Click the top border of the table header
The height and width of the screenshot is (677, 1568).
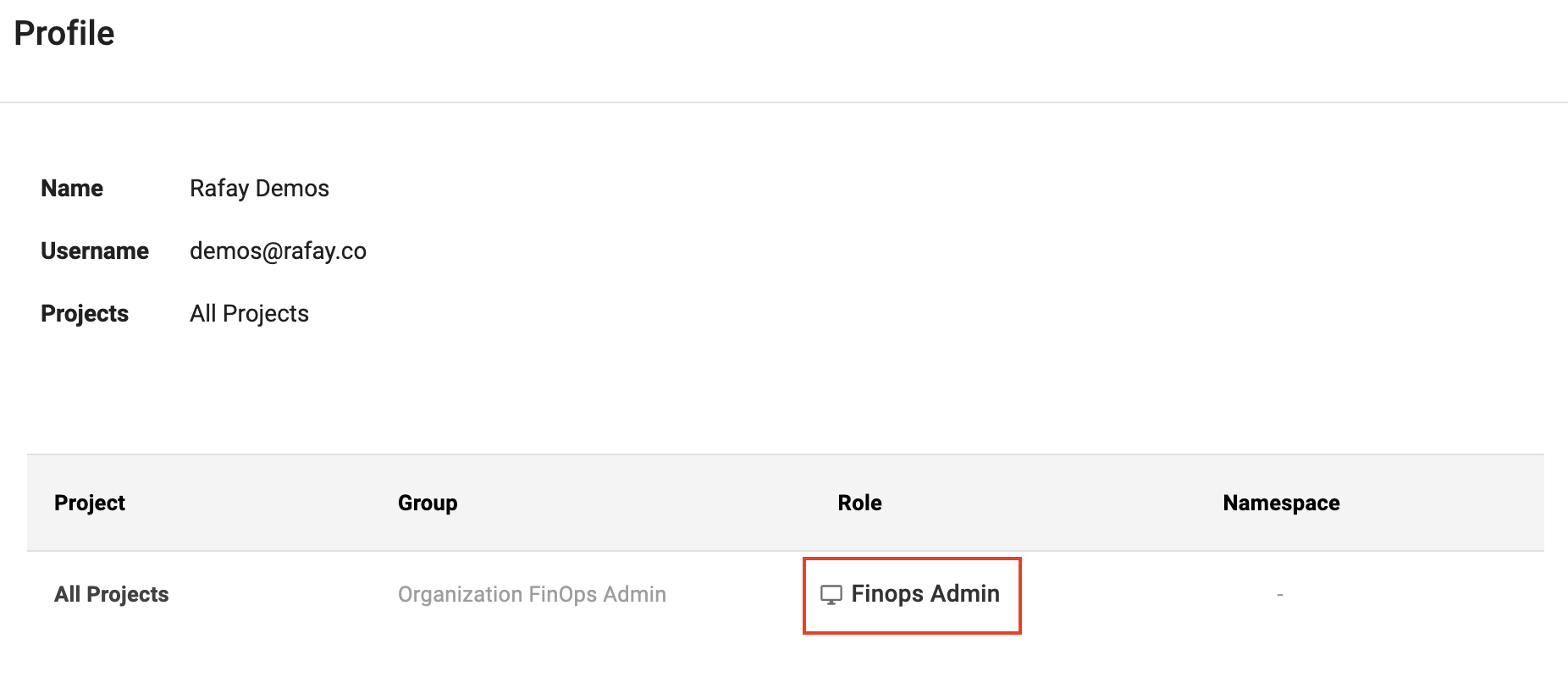[786, 454]
